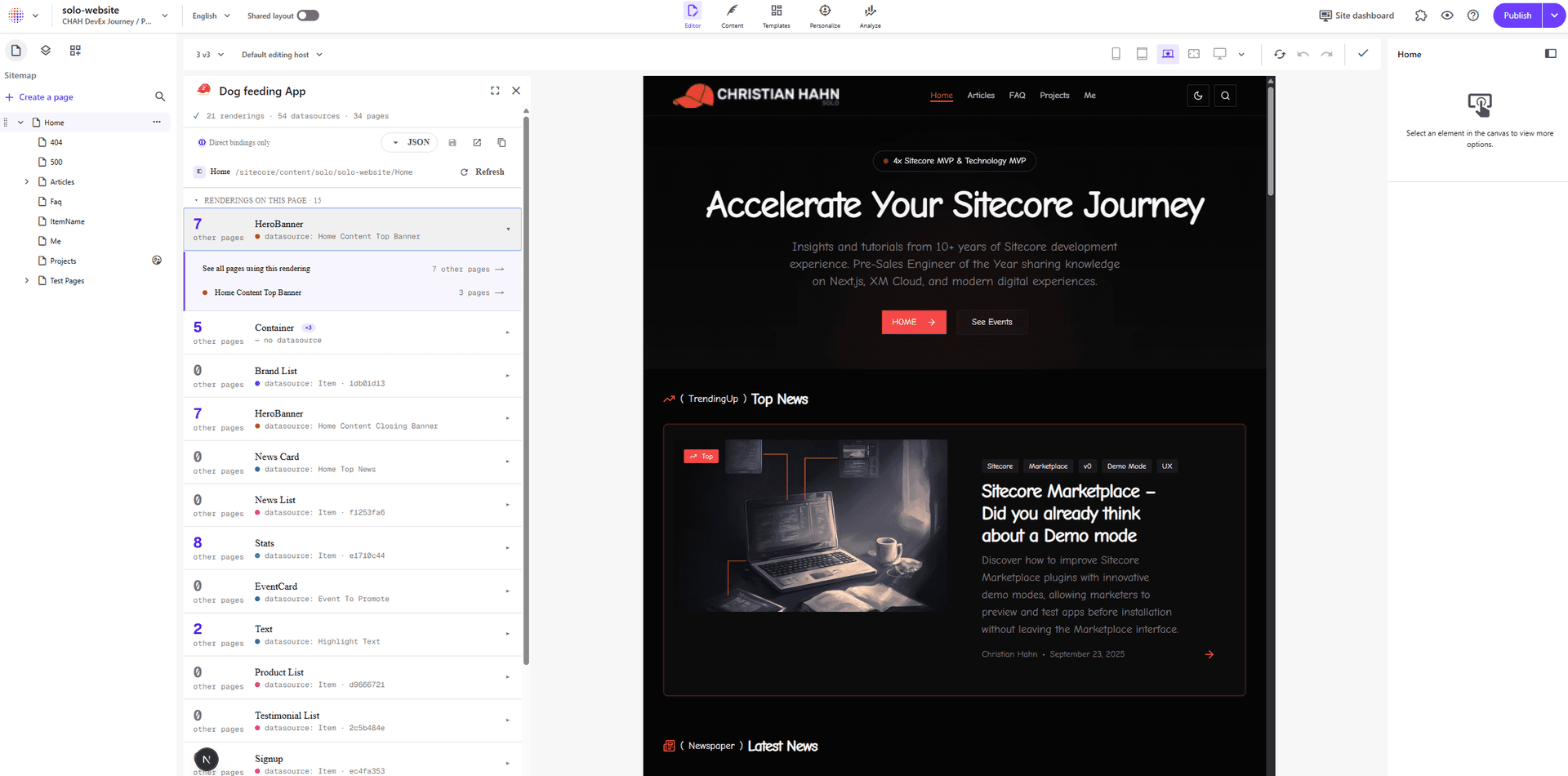
Task: Open the version 3 v3 dropdown
Action: (210, 55)
